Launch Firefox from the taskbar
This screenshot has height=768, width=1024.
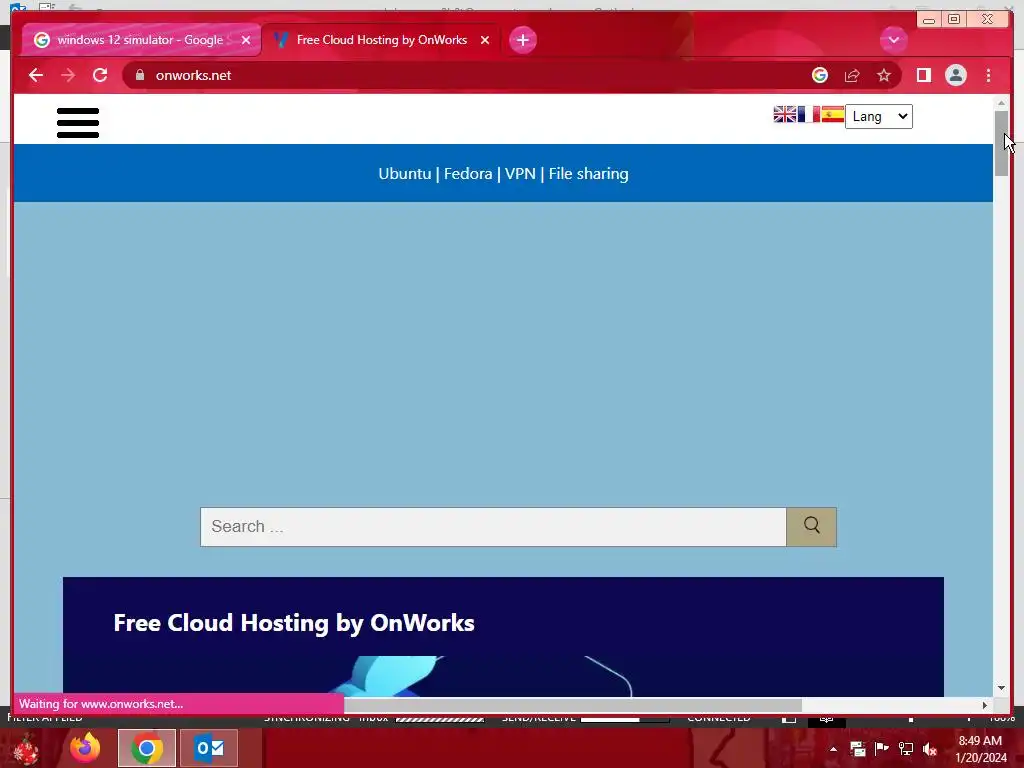(x=85, y=748)
